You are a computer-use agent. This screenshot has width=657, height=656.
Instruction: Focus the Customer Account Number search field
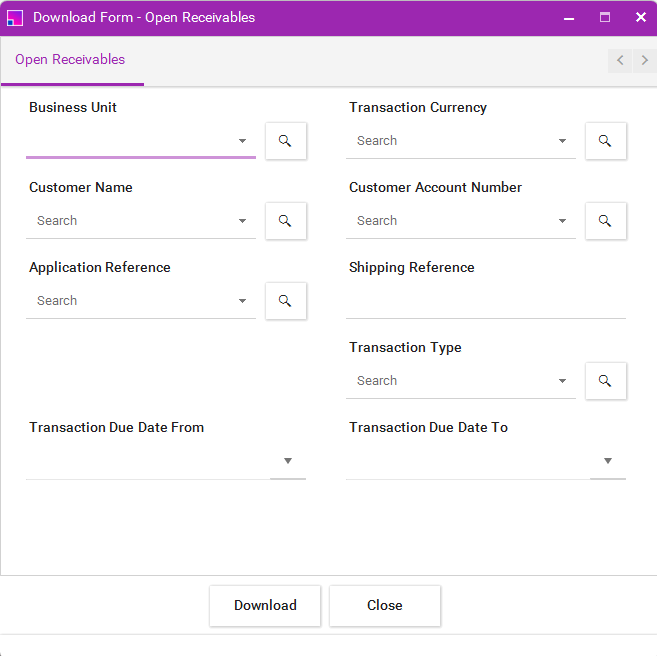tap(450, 221)
